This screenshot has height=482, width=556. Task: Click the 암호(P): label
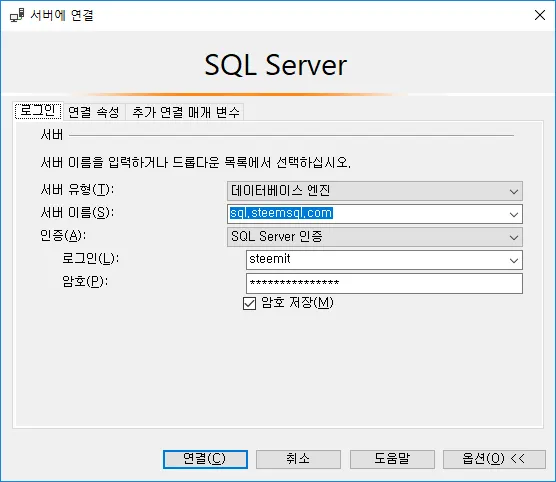click(x=85, y=281)
